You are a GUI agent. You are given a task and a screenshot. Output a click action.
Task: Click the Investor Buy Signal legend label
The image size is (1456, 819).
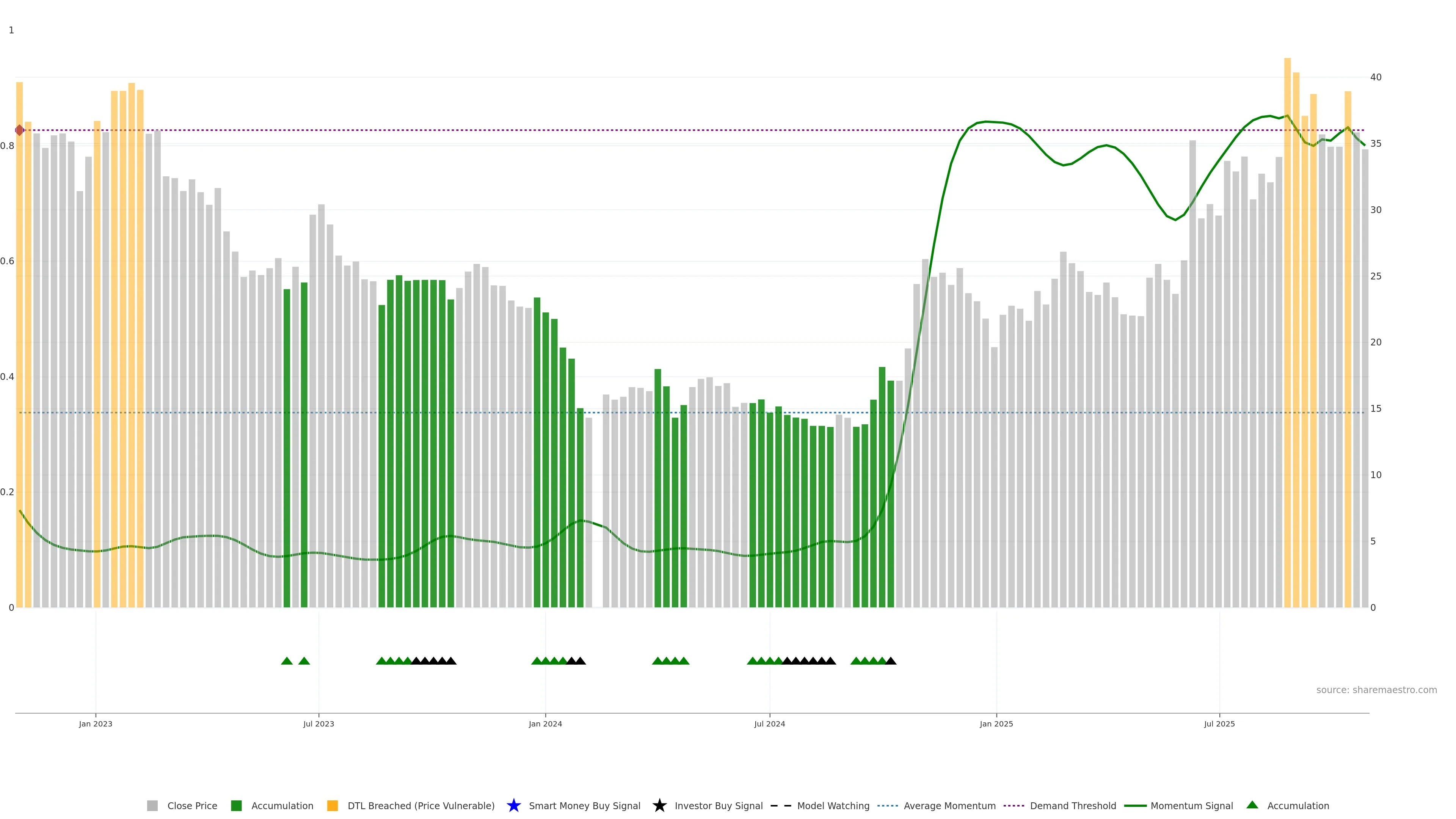click(719, 805)
